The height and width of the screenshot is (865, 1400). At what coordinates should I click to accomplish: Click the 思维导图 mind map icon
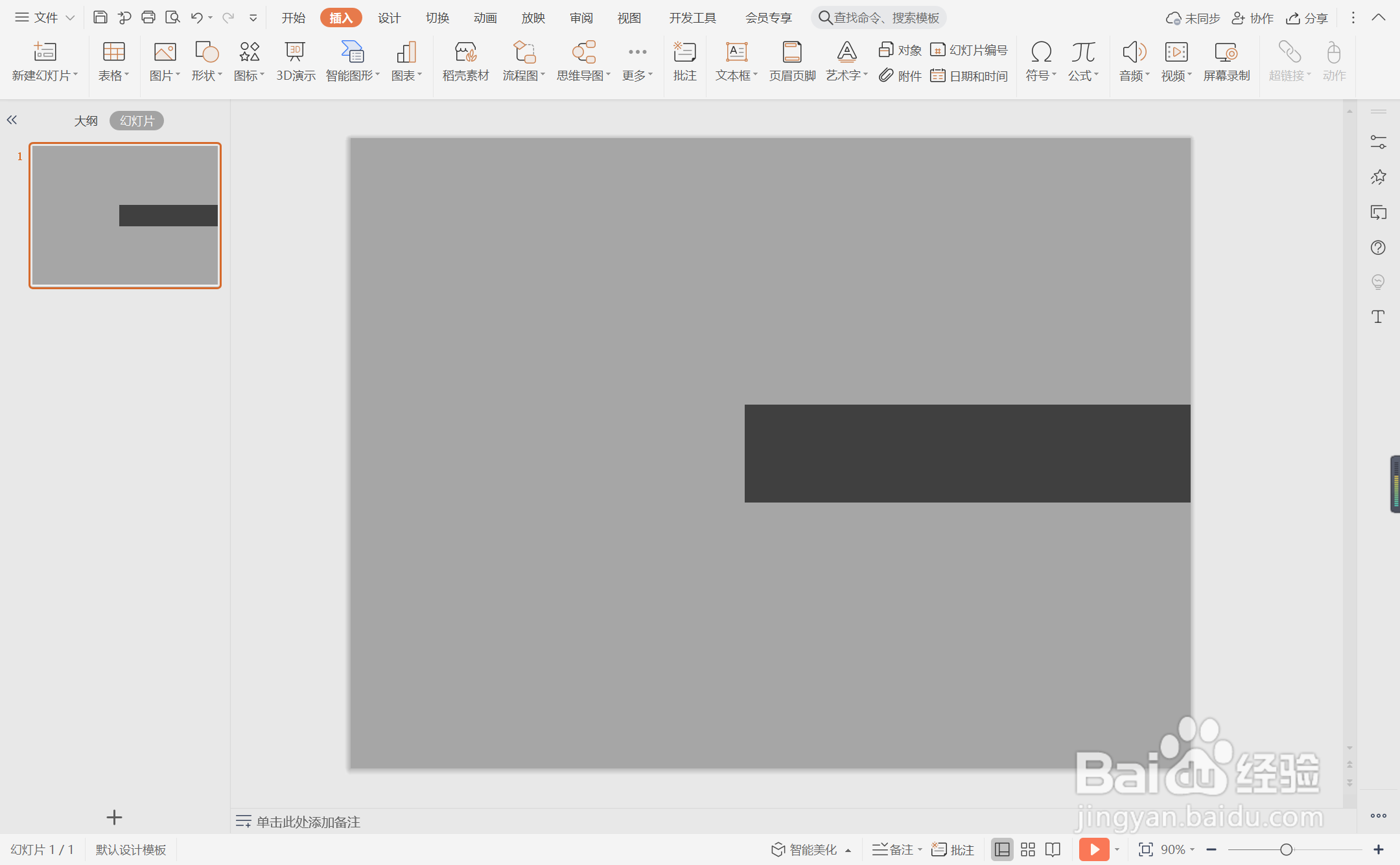(583, 51)
